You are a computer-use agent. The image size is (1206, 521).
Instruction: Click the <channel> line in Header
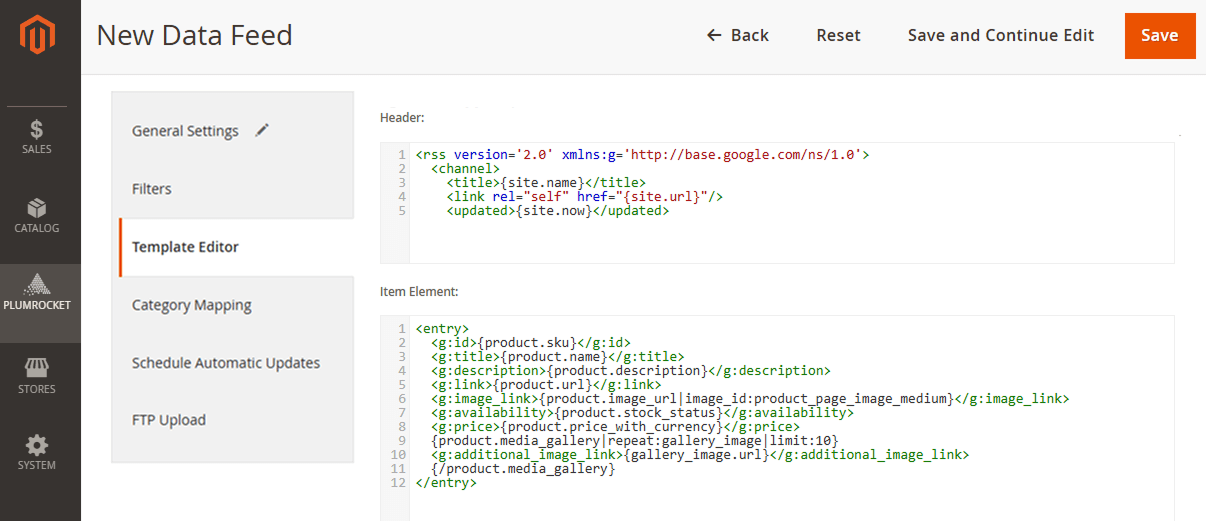[x=466, y=169]
